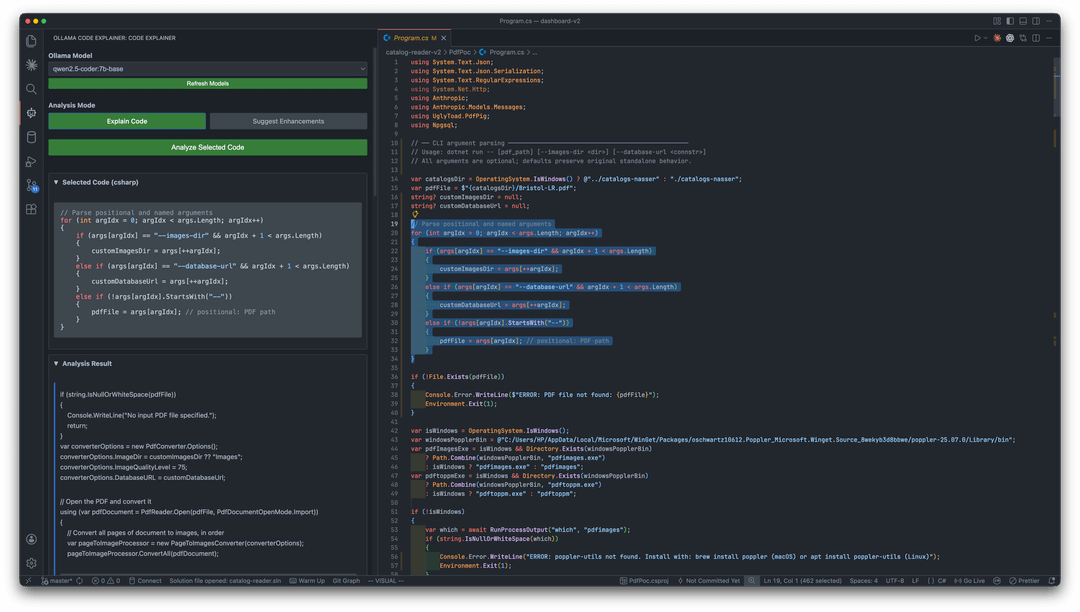This screenshot has width=1080, height=612.
Task: Select the Program.cs editor tab
Action: 412,37
